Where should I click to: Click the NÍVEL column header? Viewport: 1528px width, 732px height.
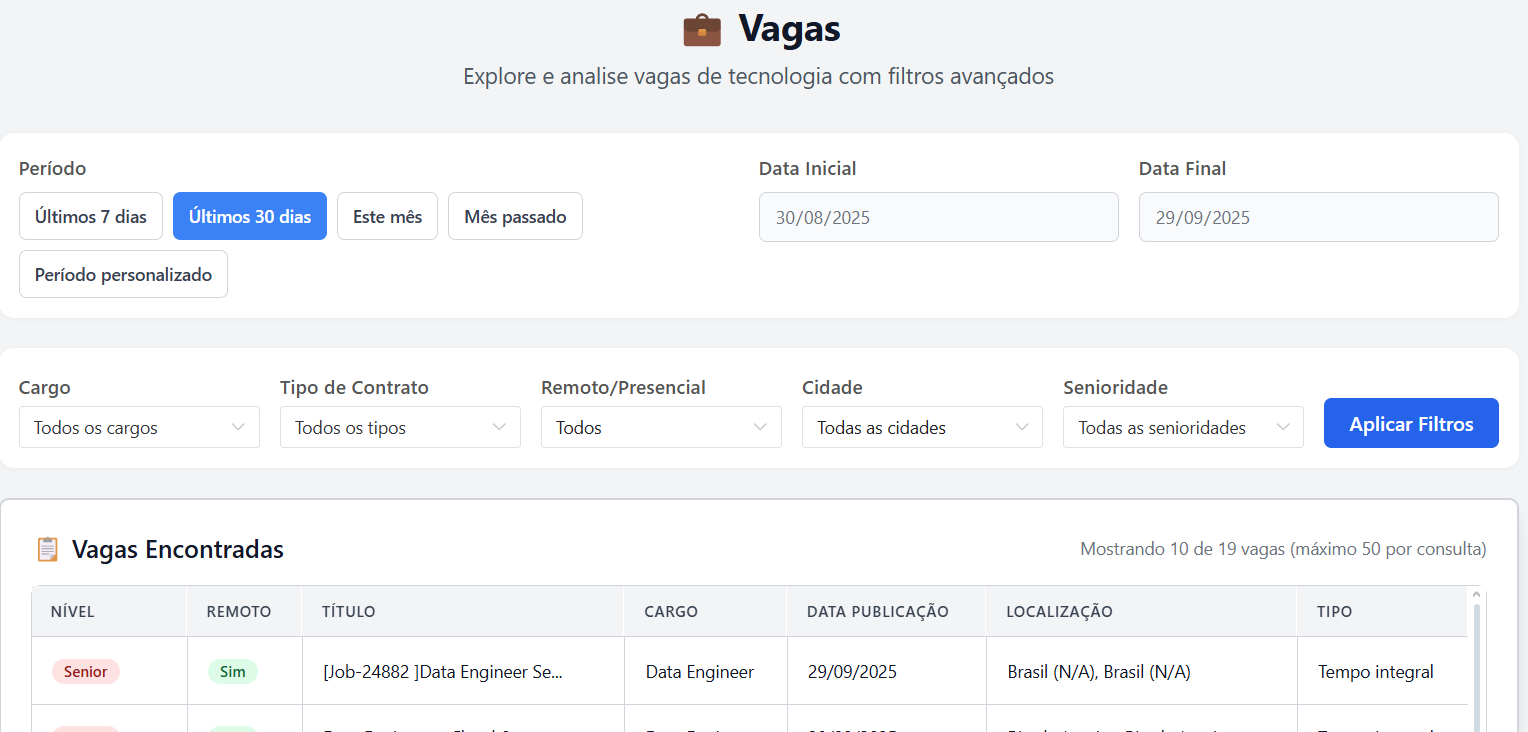(109, 611)
